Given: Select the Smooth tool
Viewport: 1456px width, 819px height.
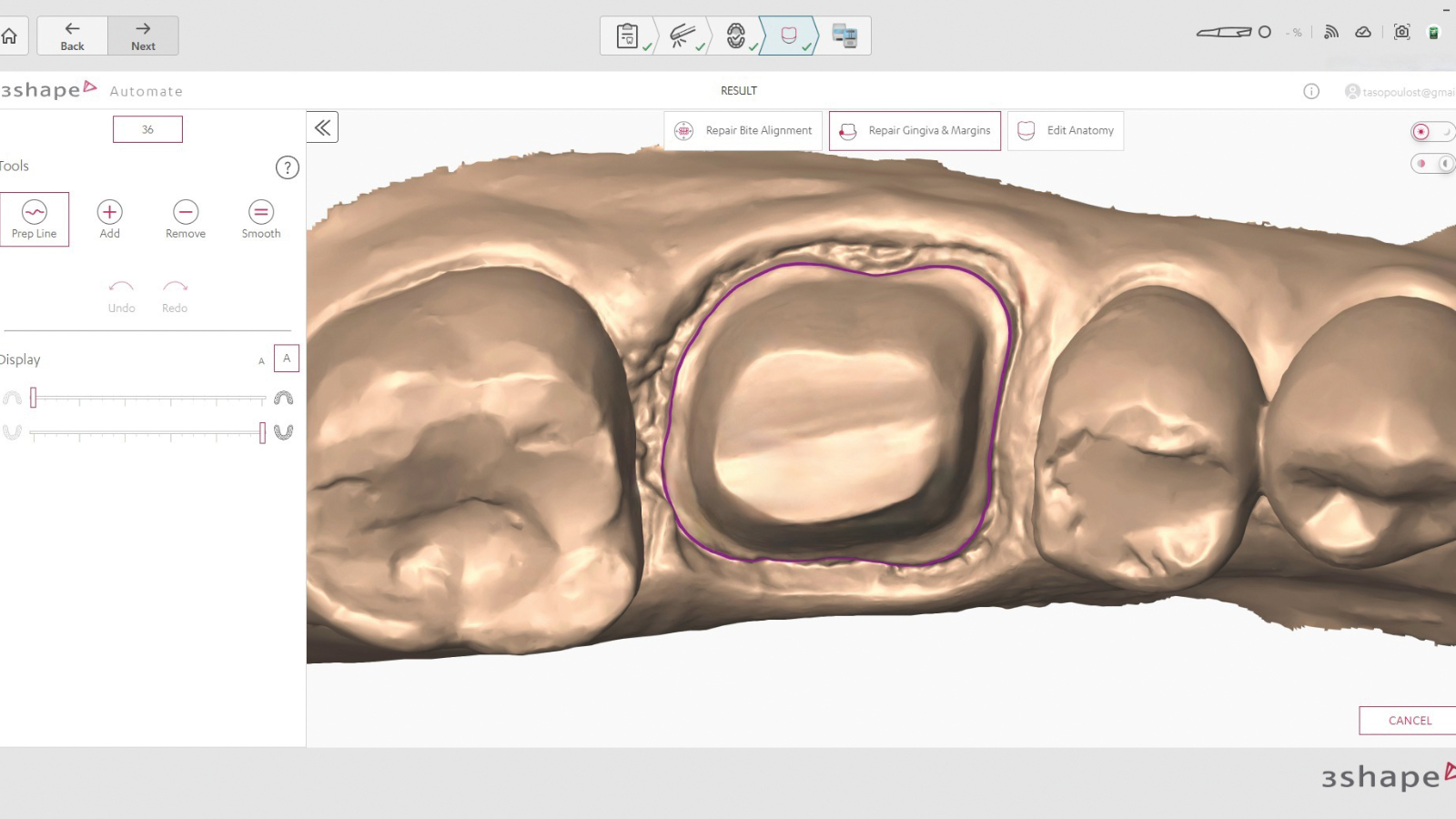Looking at the screenshot, I should 261,219.
